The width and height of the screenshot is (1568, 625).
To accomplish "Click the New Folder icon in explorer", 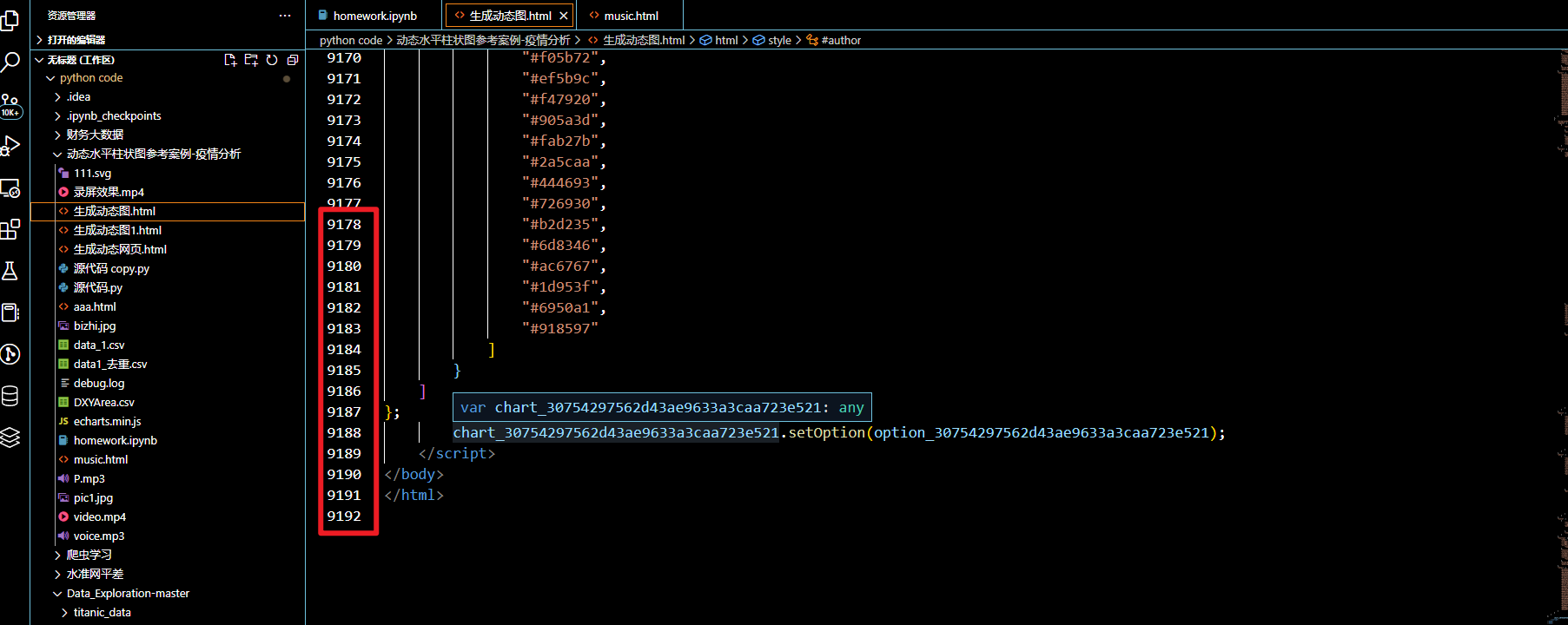I will click(x=251, y=60).
